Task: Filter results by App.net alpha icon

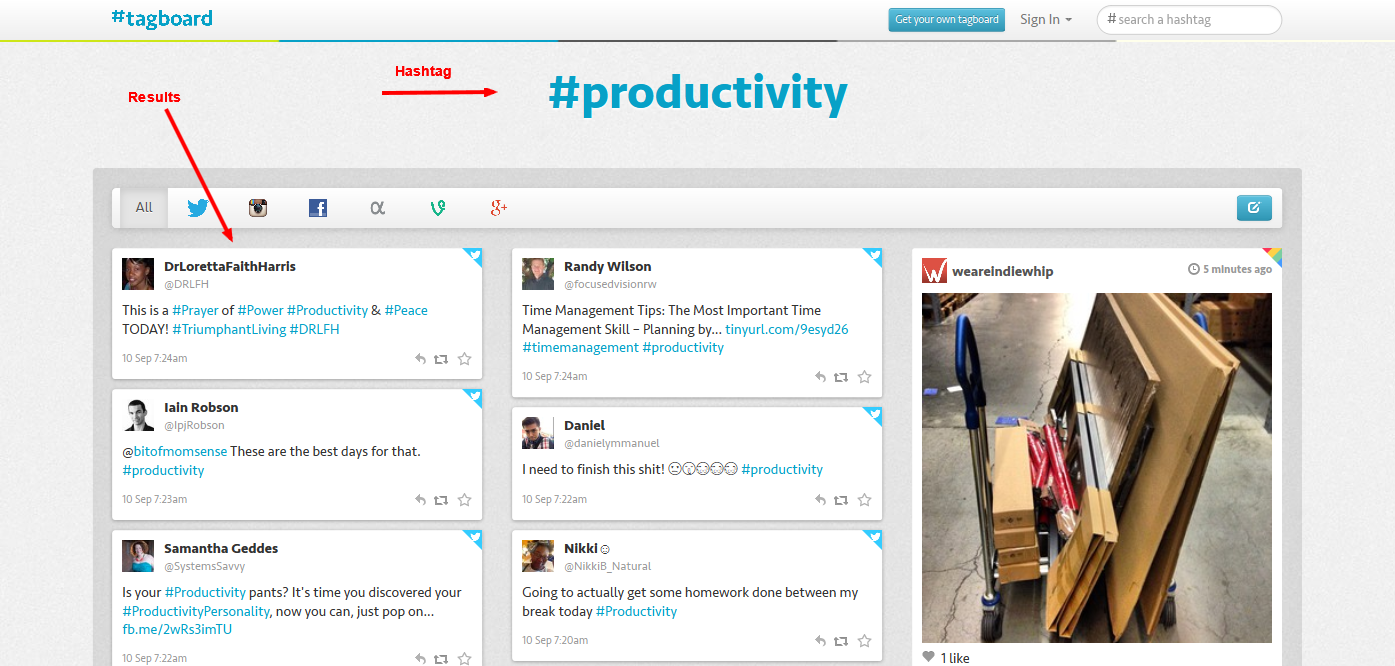Action: [x=377, y=208]
